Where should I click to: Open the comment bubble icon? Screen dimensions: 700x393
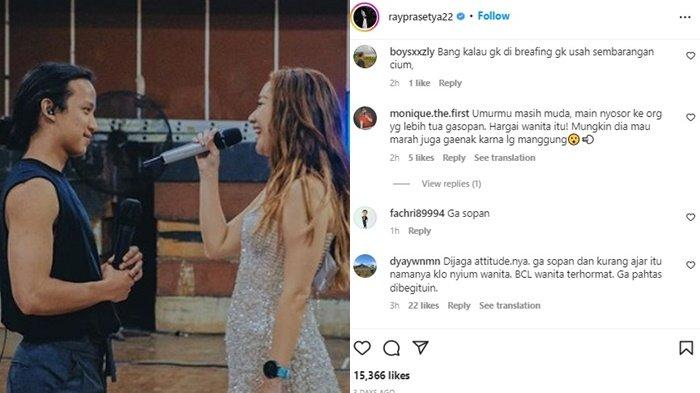coord(392,348)
